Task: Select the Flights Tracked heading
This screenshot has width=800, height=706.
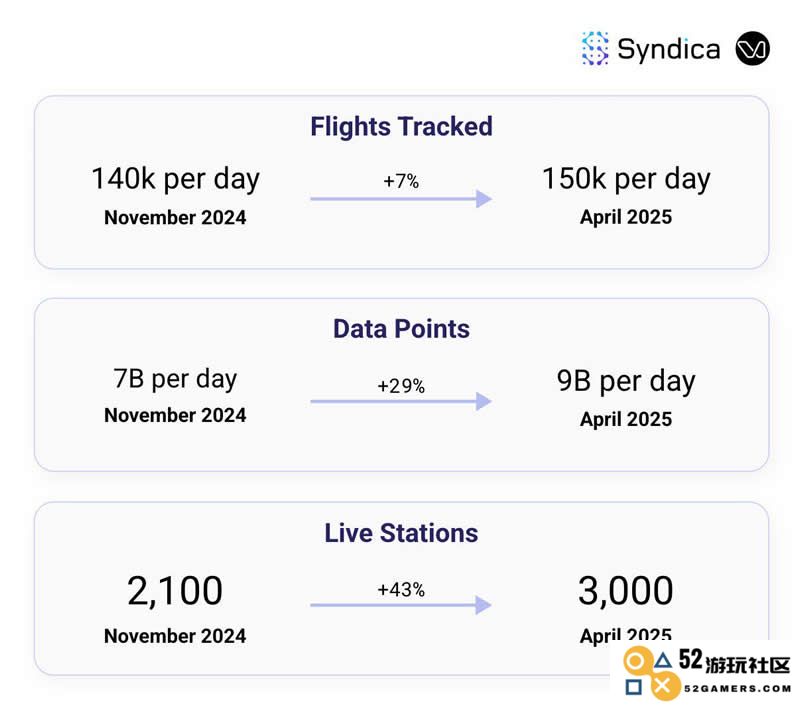Action: coord(402,127)
